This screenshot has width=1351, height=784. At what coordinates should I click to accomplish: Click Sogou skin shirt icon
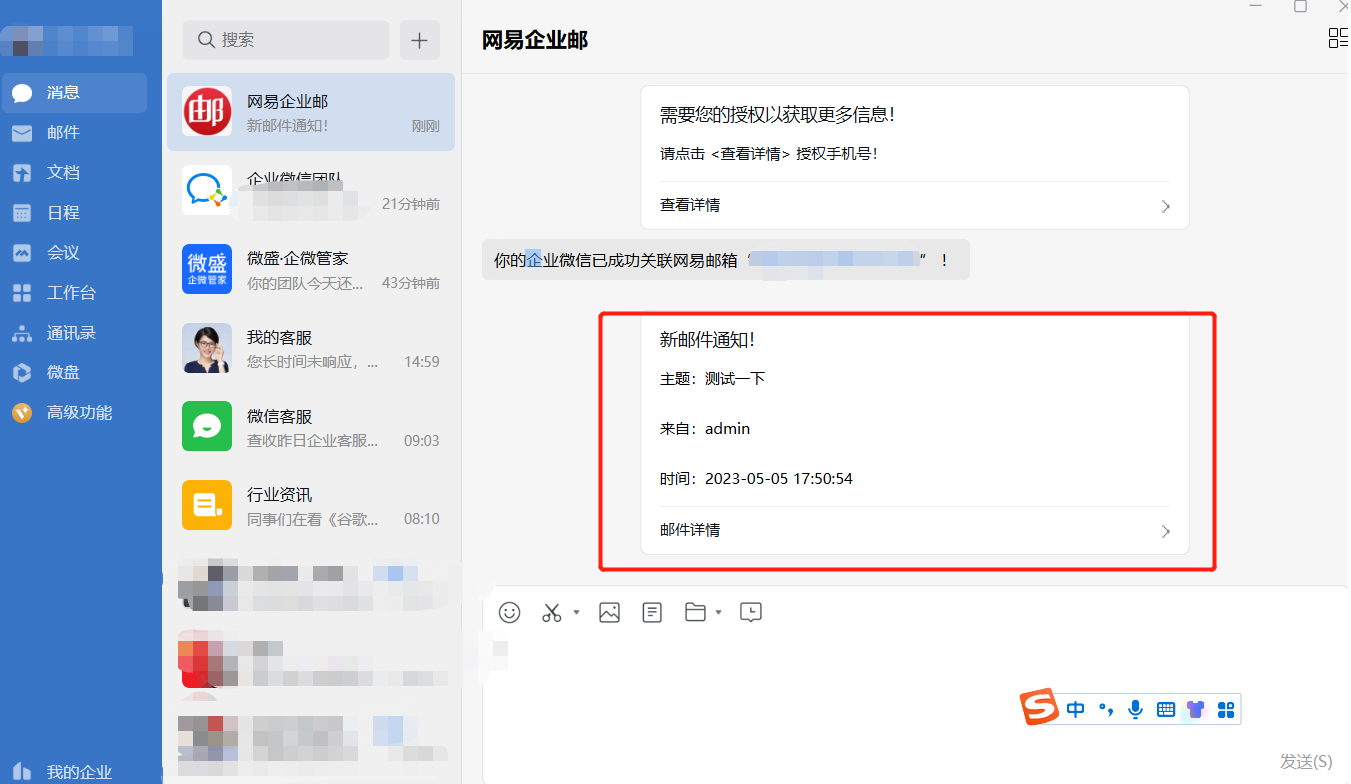point(1196,710)
